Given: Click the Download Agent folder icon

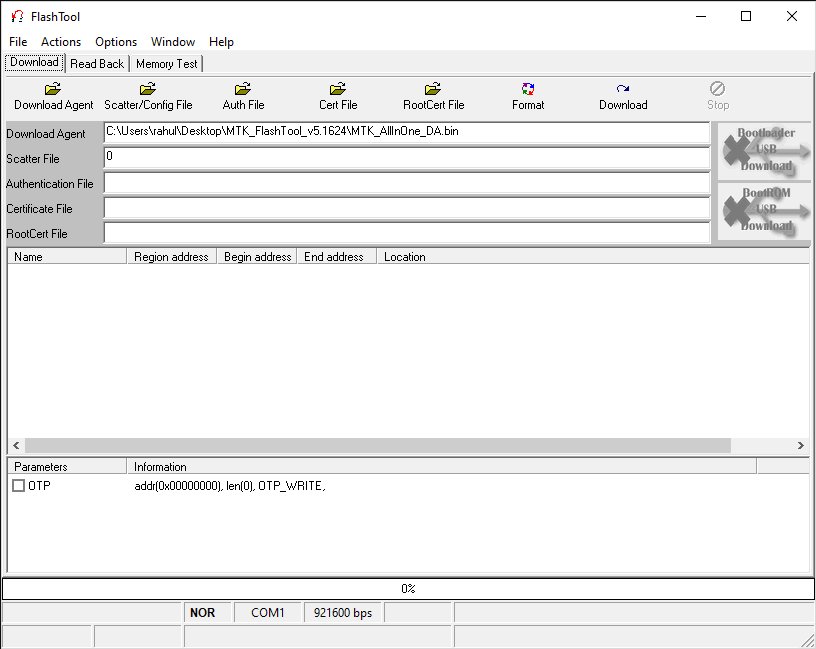Looking at the screenshot, I should tap(53, 89).
